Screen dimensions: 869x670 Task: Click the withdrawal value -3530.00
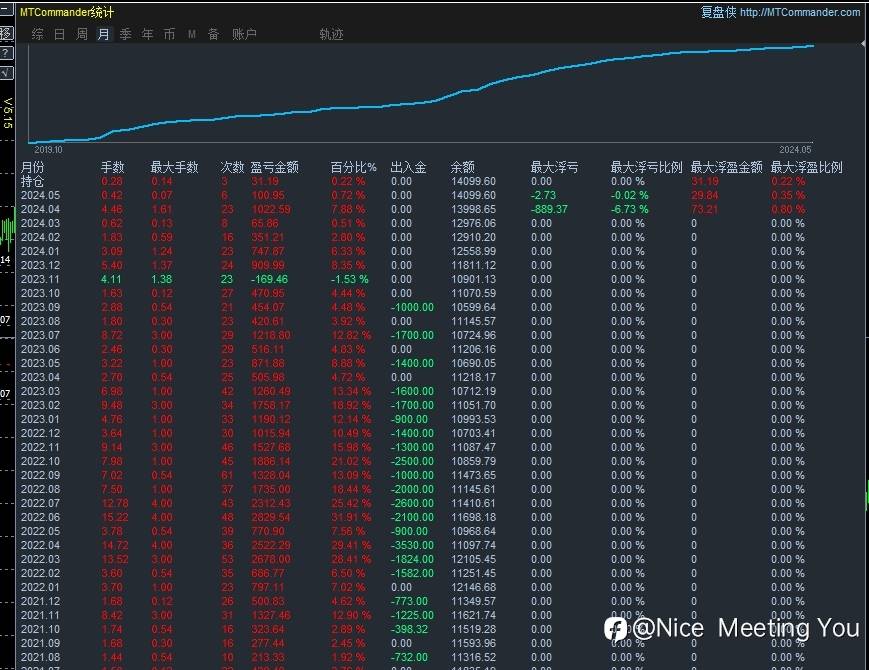click(412, 545)
